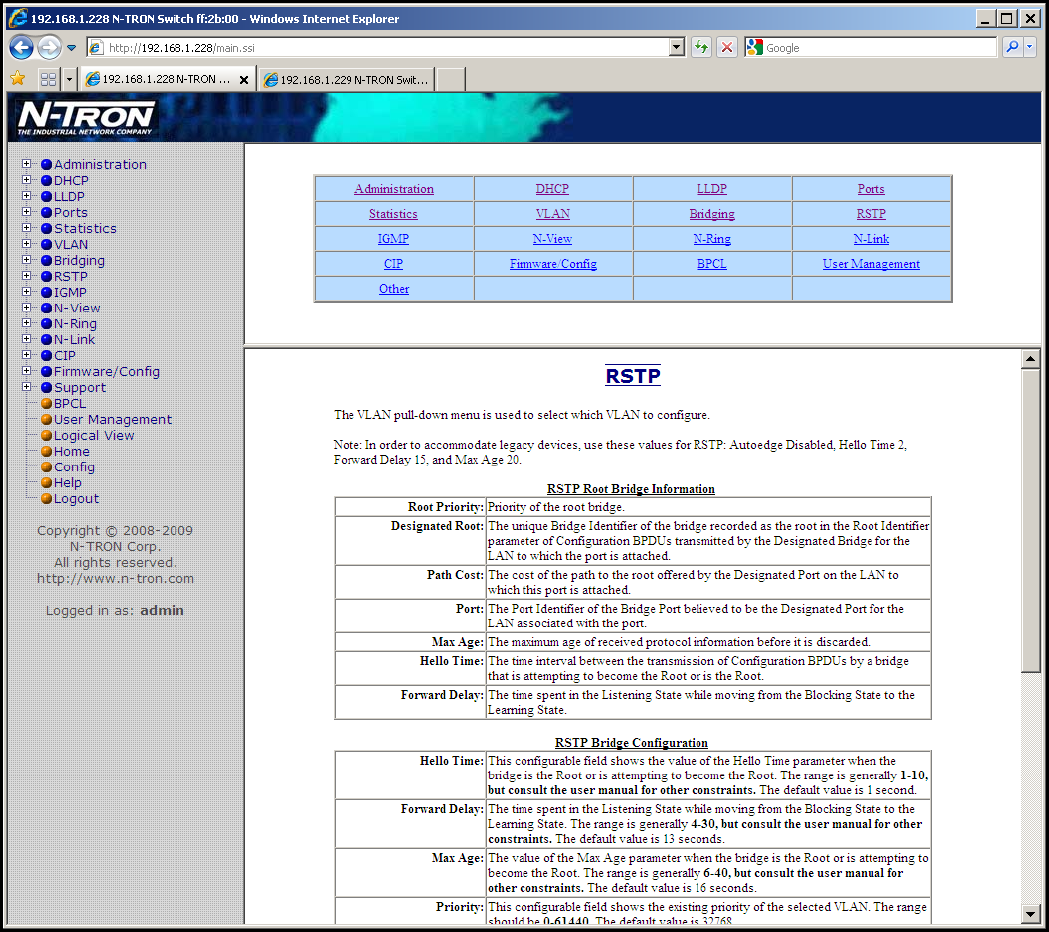Open the Administration link in the table
Screen dimensions: 1049x932
click(x=394, y=189)
